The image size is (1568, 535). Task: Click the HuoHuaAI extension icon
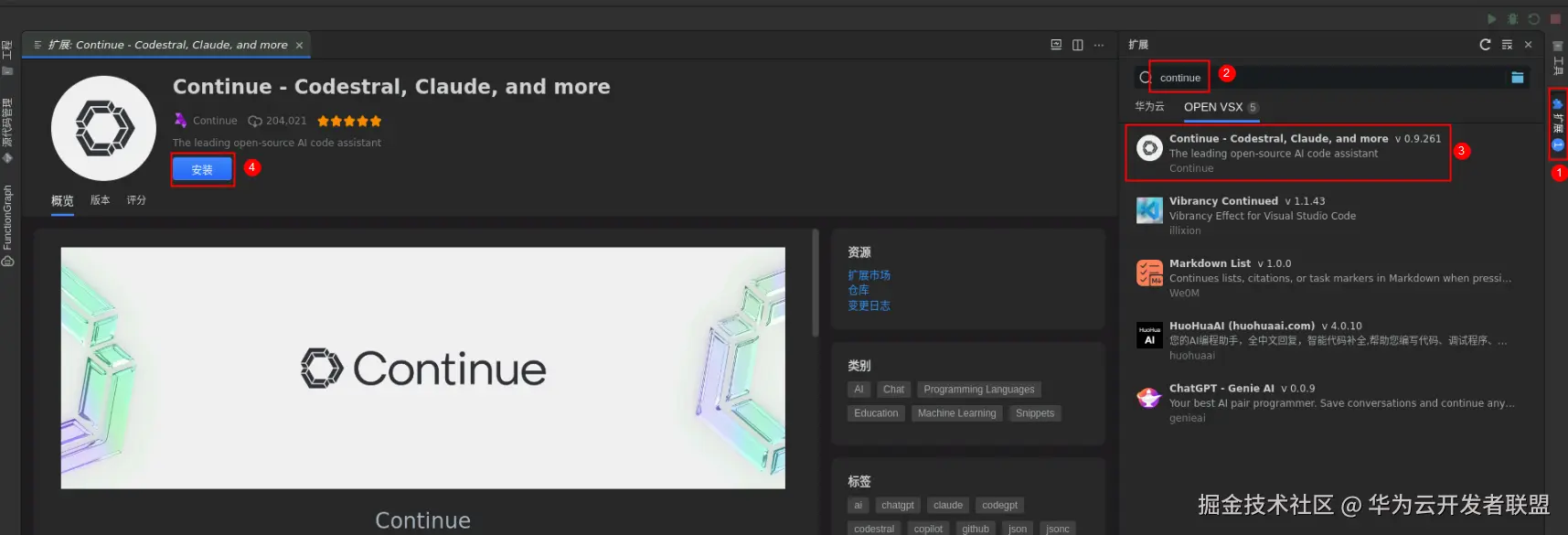[x=1149, y=335]
